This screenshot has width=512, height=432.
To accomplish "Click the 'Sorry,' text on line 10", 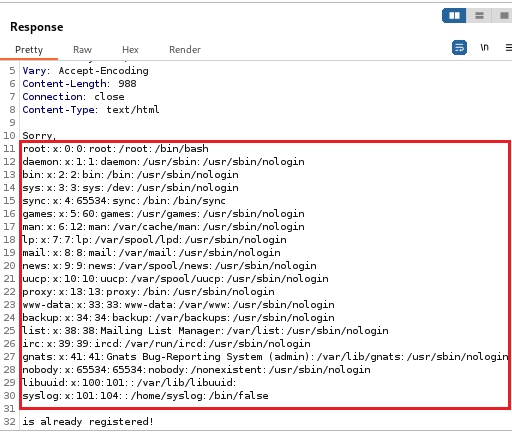I will tap(39, 136).
